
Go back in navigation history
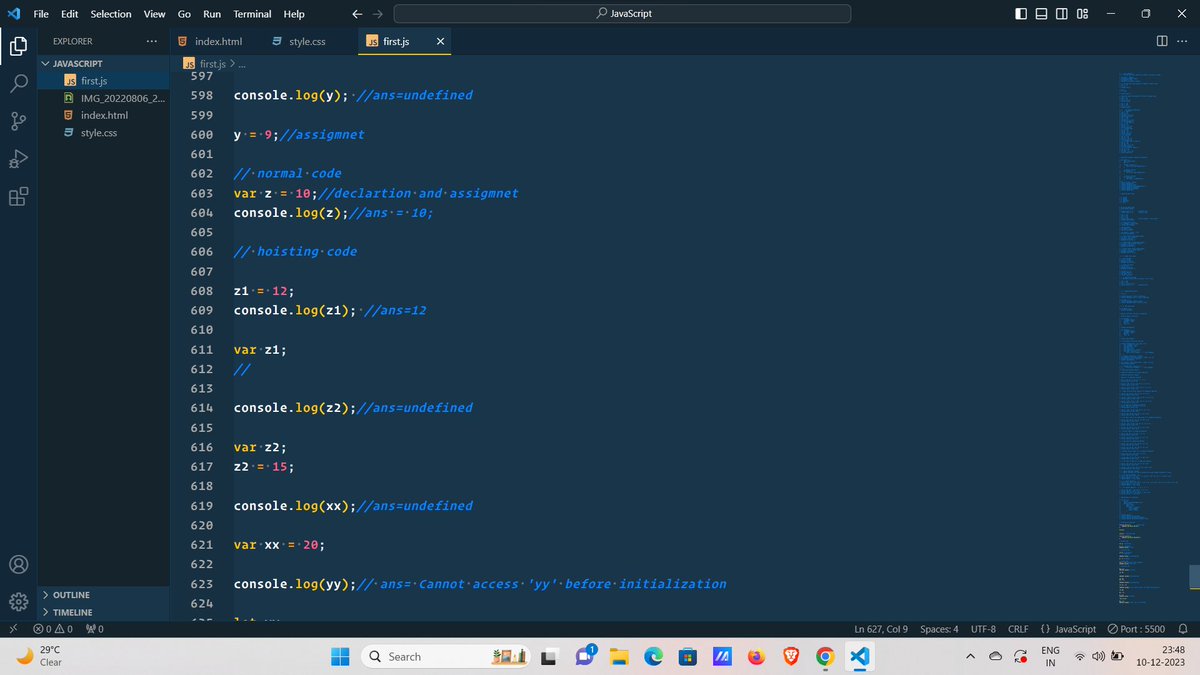point(358,14)
